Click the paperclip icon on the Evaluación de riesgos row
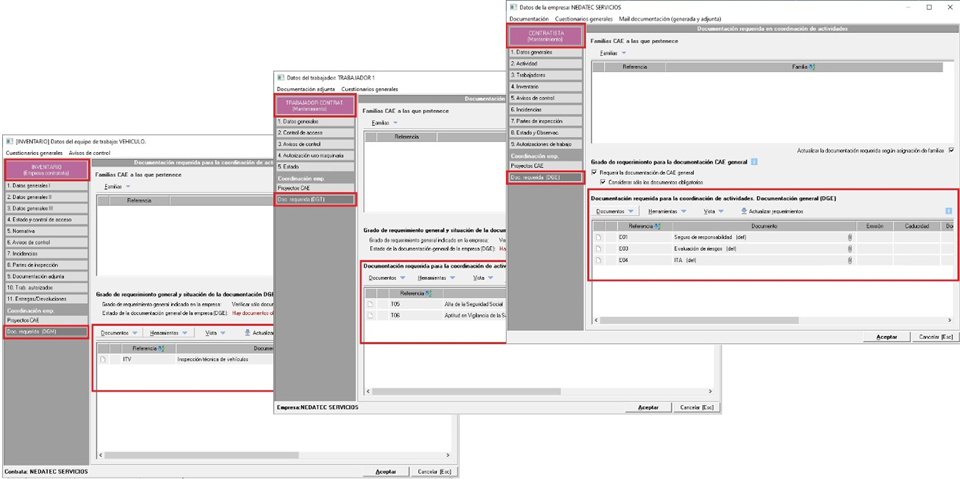960x479 pixels. [x=850, y=248]
